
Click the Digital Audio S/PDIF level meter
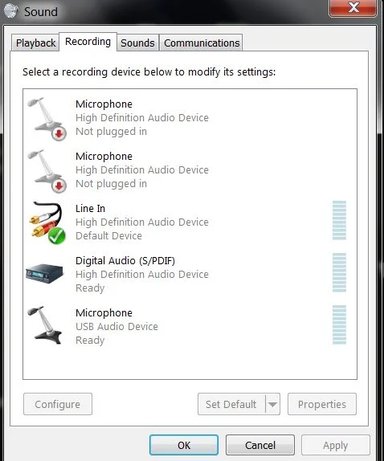click(339, 273)
